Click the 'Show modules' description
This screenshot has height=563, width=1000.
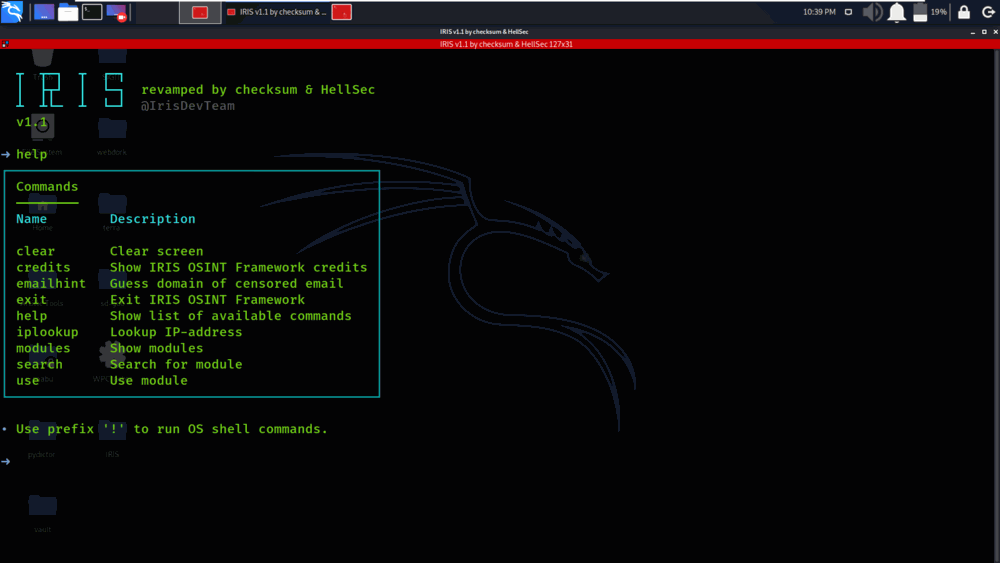tap(156, 348)
